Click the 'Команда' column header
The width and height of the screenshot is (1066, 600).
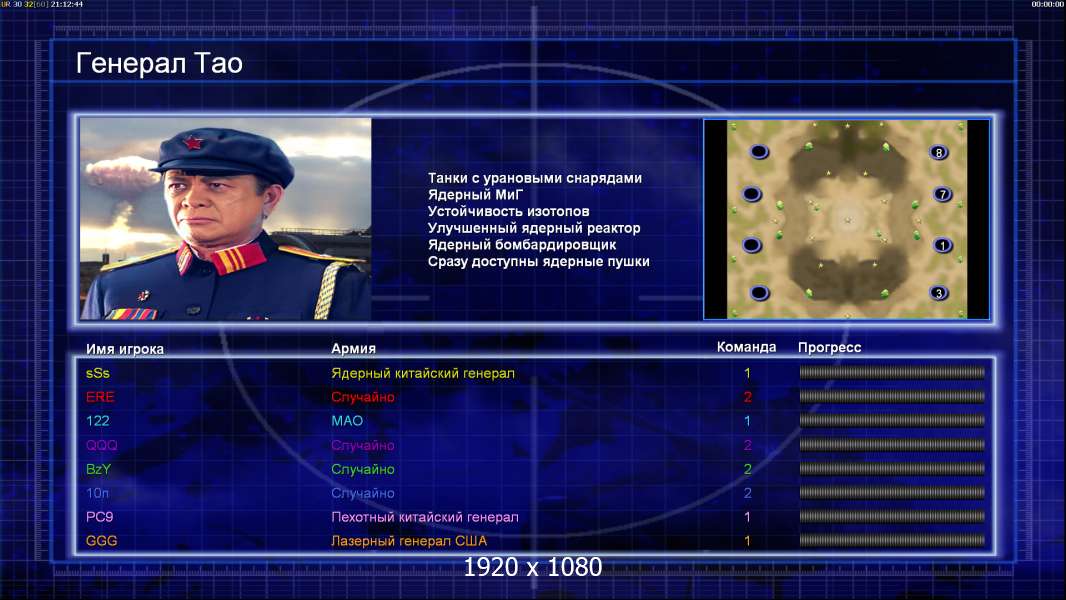coord(746,347)
